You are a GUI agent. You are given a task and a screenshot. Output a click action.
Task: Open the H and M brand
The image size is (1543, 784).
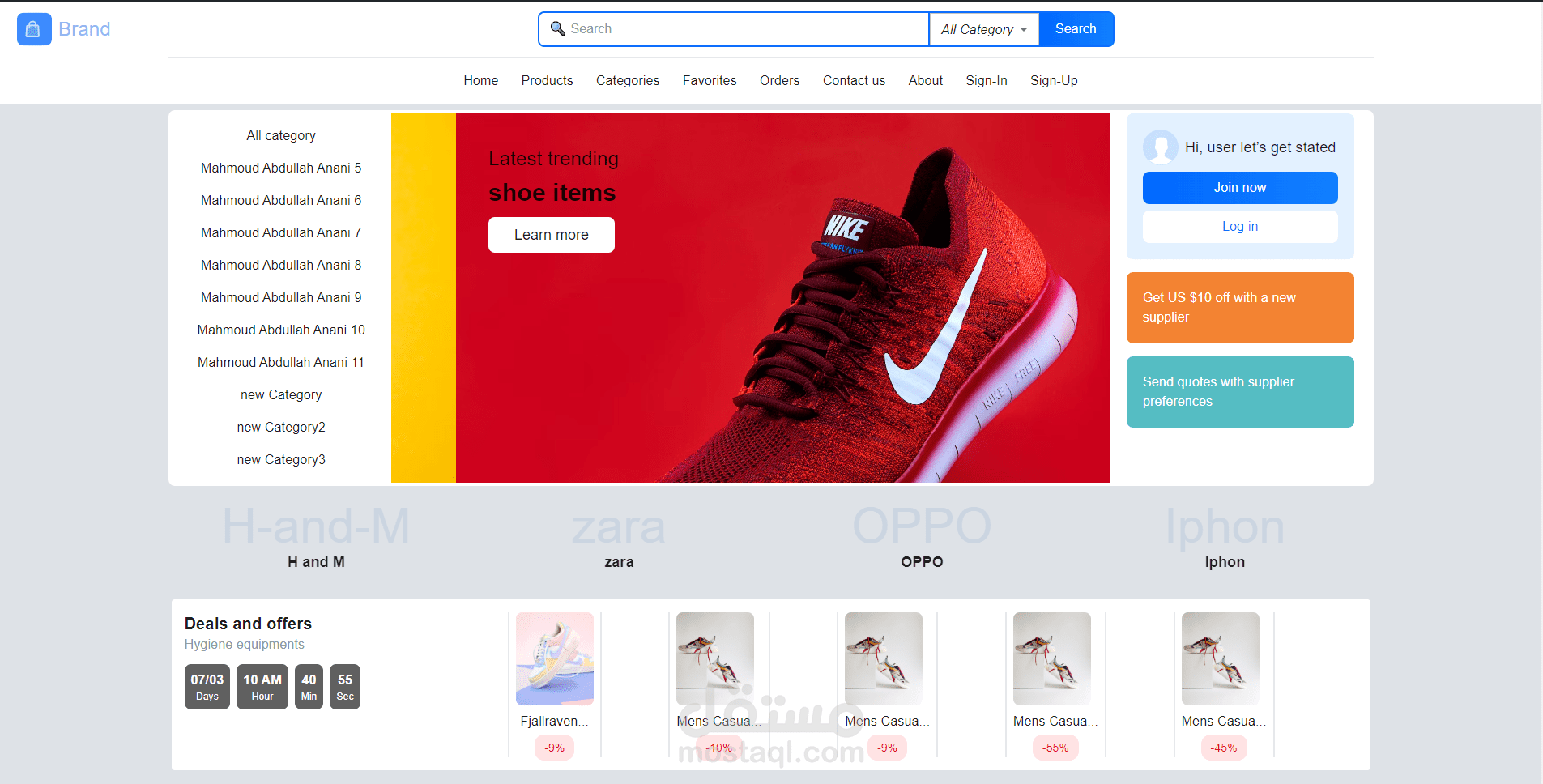[x=316, y=536]
